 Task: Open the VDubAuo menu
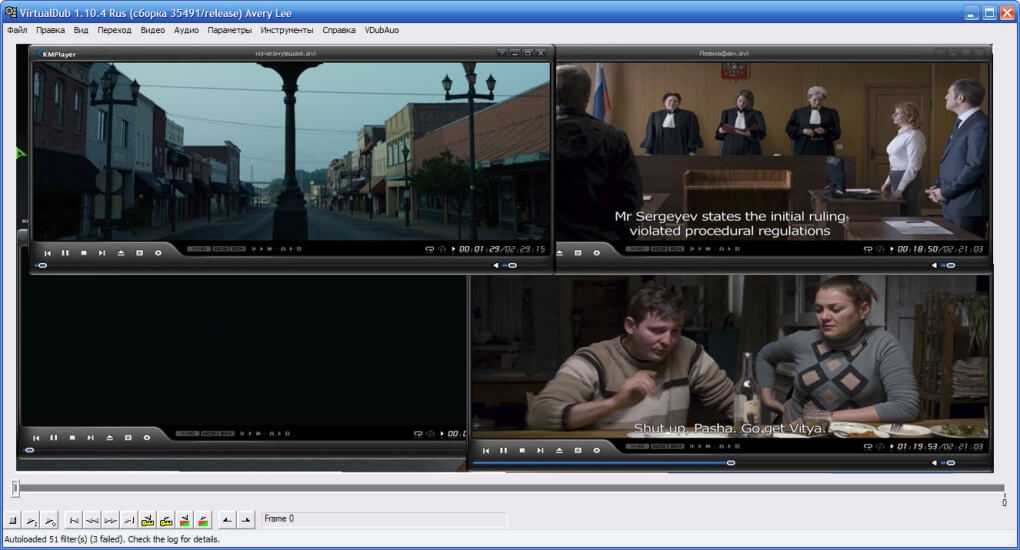(x=382, y=30)
